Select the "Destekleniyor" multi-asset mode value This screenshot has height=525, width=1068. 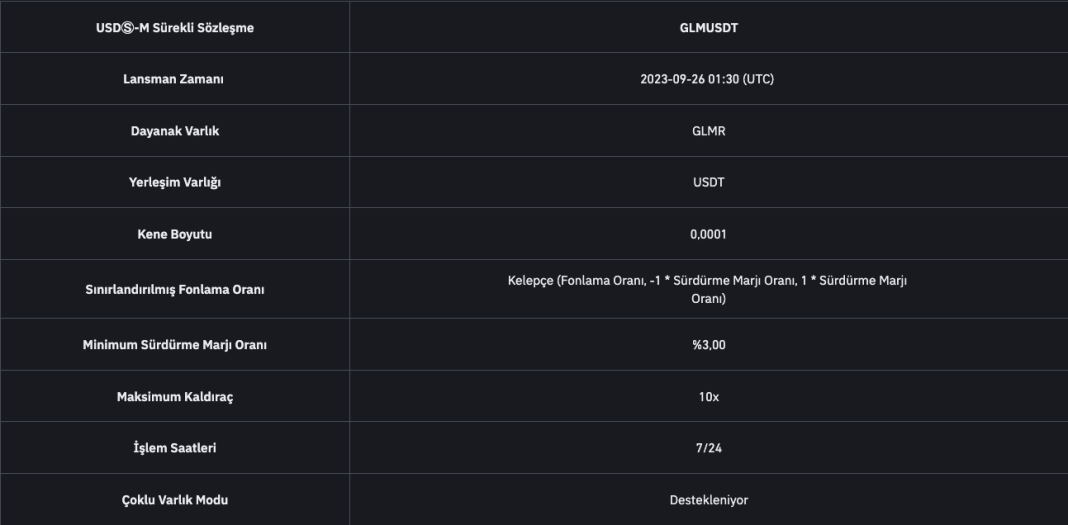(x=708, y=500)
